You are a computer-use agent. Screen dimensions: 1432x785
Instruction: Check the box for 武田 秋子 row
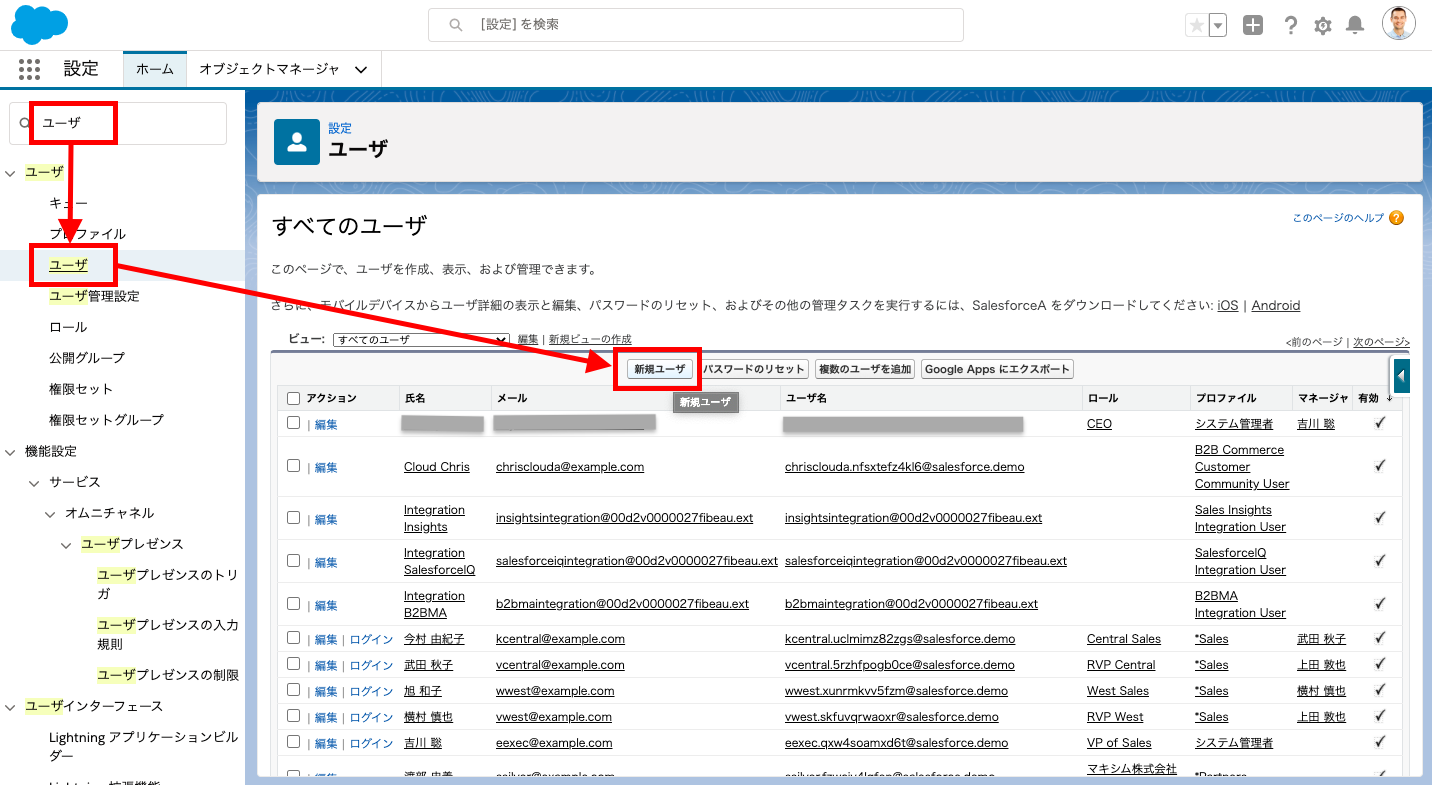click(293, 664)
